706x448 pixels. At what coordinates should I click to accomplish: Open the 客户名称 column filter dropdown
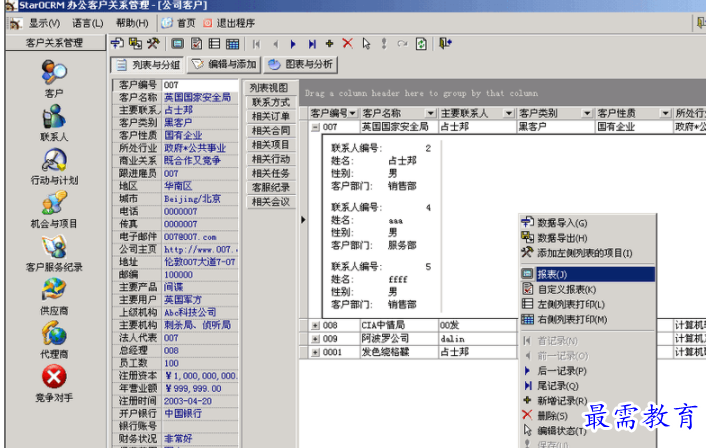(x=430, y=113)
